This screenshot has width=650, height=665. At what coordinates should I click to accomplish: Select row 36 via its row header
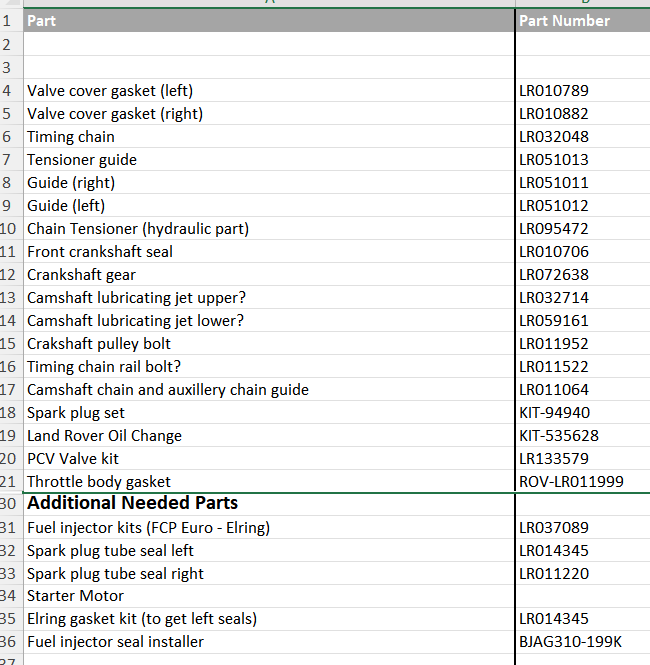coord(11,641)
